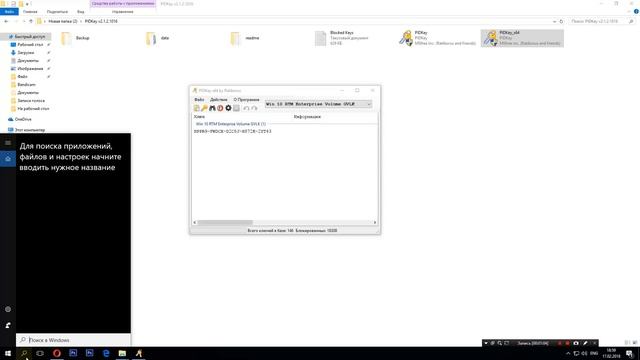
Task: Click the search panel home icon
Action: pyautogui.click(x=8, y=158)
